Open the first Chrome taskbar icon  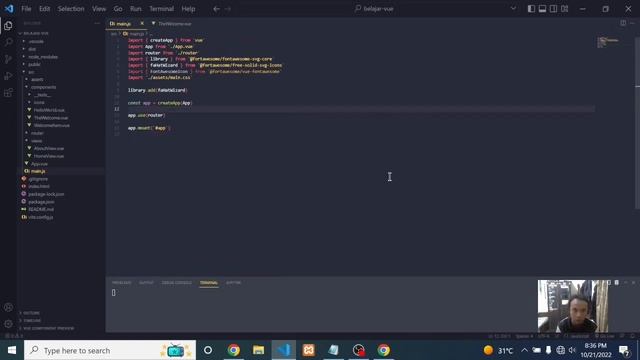click(233, 350)
